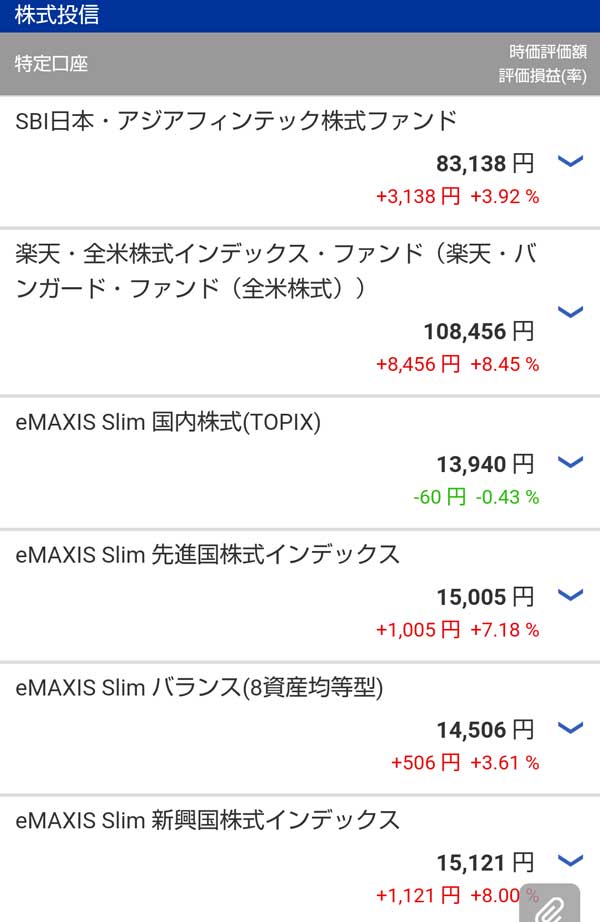Select the eMAXIS Slim 先進国株式インデックス fund name

pos(208,555)
